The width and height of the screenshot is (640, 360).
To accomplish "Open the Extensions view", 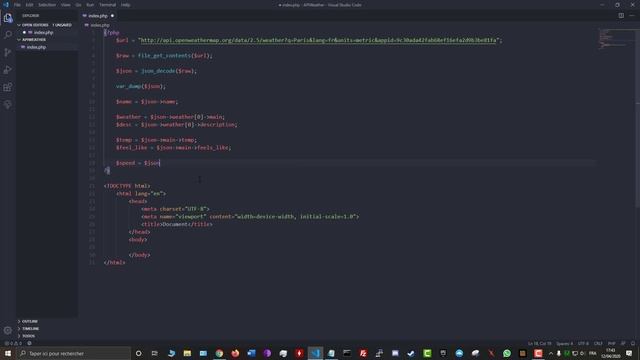I will [x=8, y=87].
